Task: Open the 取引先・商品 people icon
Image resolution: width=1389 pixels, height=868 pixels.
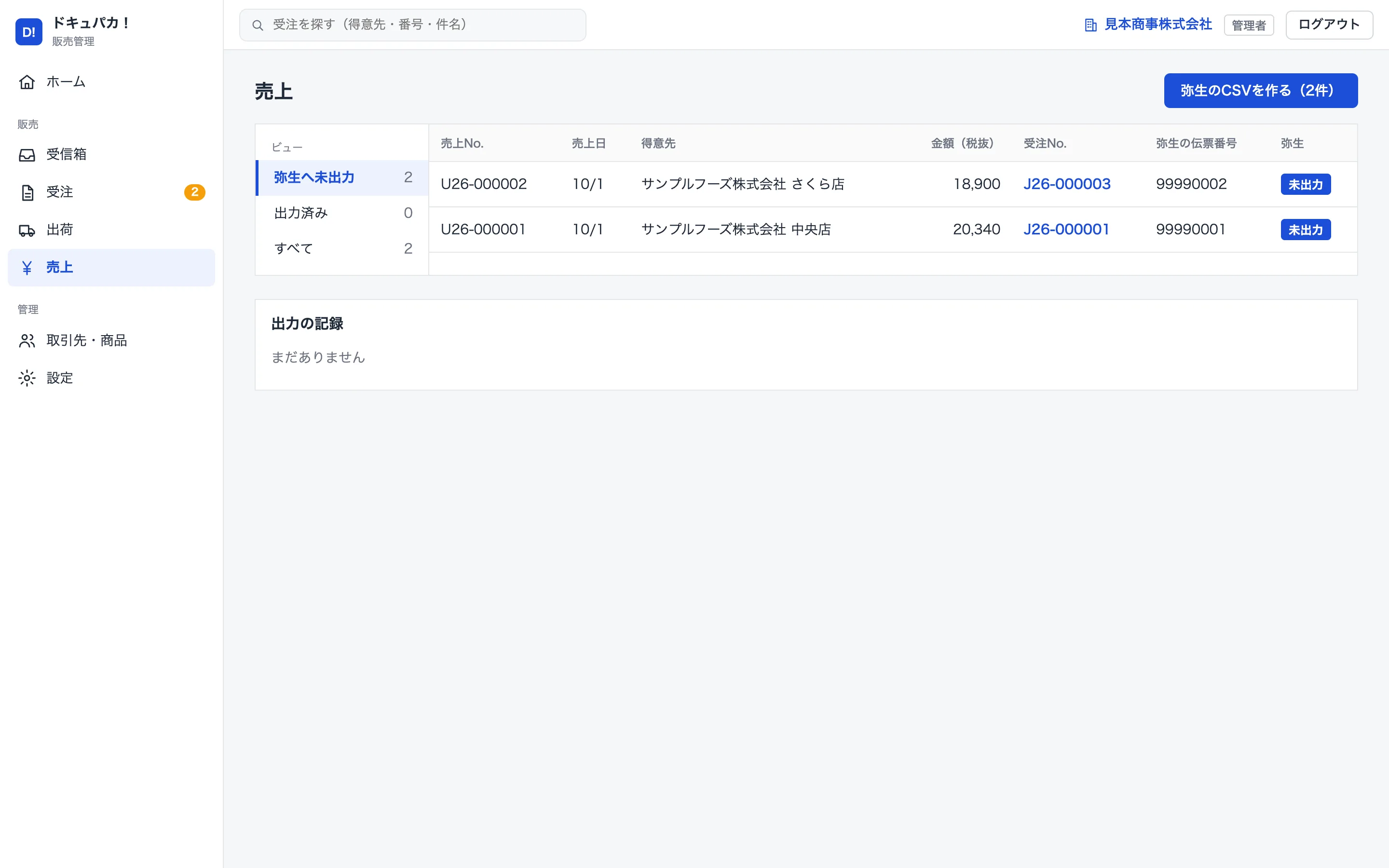Action: (x=27, y=341)
